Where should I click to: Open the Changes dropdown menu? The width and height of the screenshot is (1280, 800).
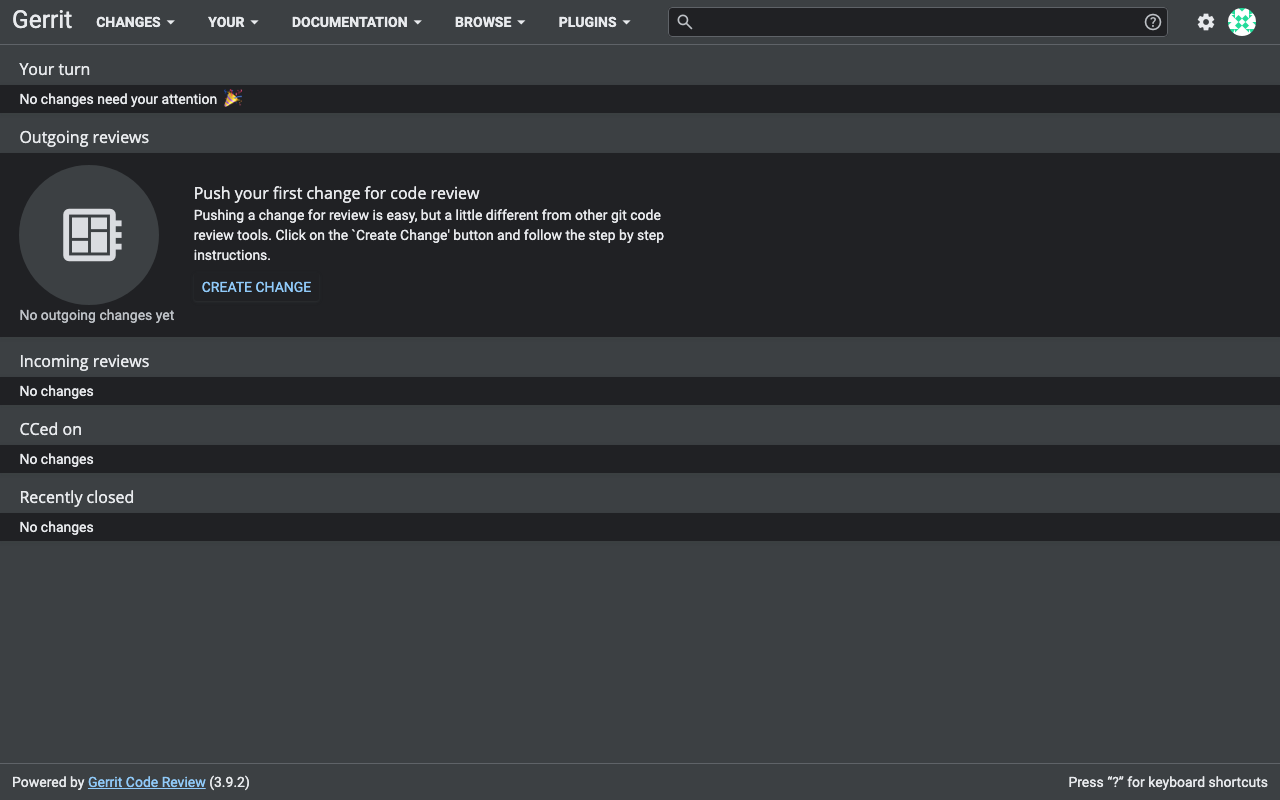tap(135, 22)
